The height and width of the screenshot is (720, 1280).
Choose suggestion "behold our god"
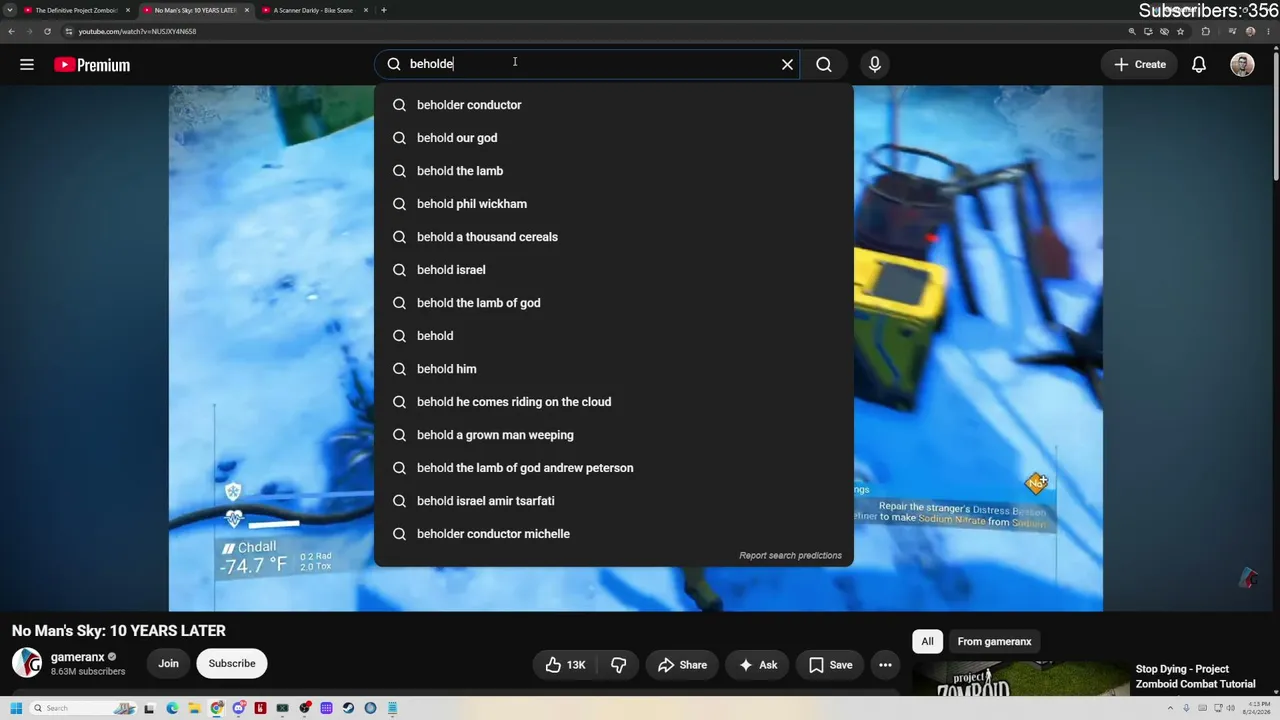(614, 138)
